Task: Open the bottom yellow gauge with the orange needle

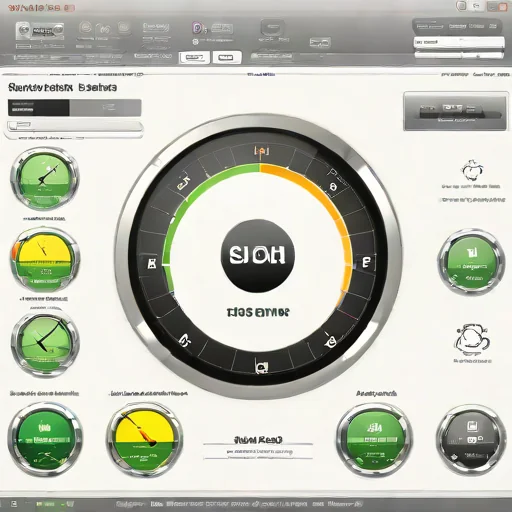Action: tap(145, 439)
